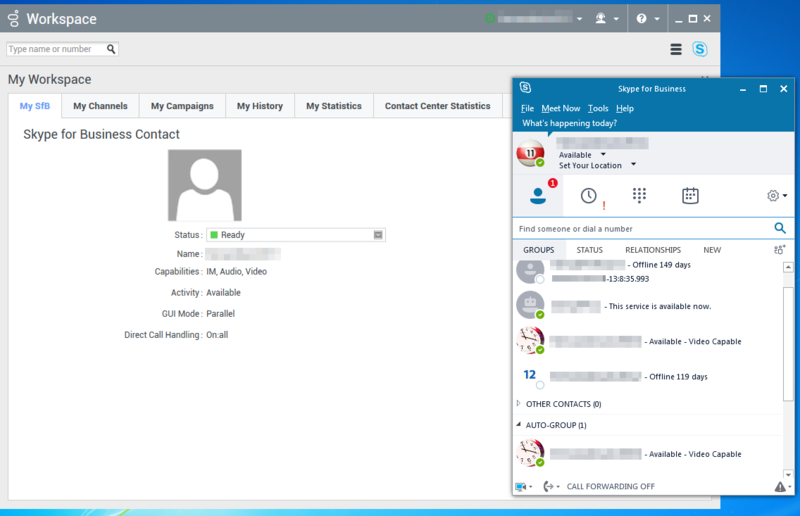The width and height of the screenshot is (800, 516).
Task: Collapse the AUTO-GROUP group
Action: [x=518, y=425]
